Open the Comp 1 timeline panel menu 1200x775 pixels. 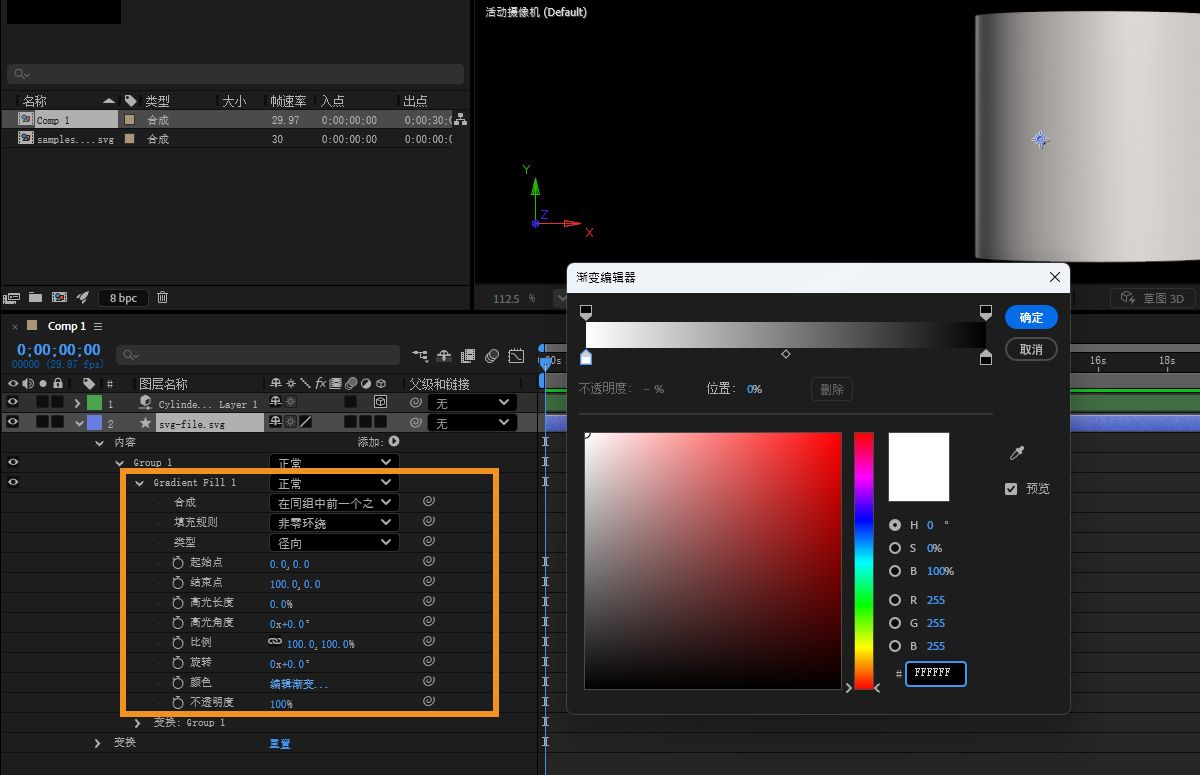(x=98, y=327)
